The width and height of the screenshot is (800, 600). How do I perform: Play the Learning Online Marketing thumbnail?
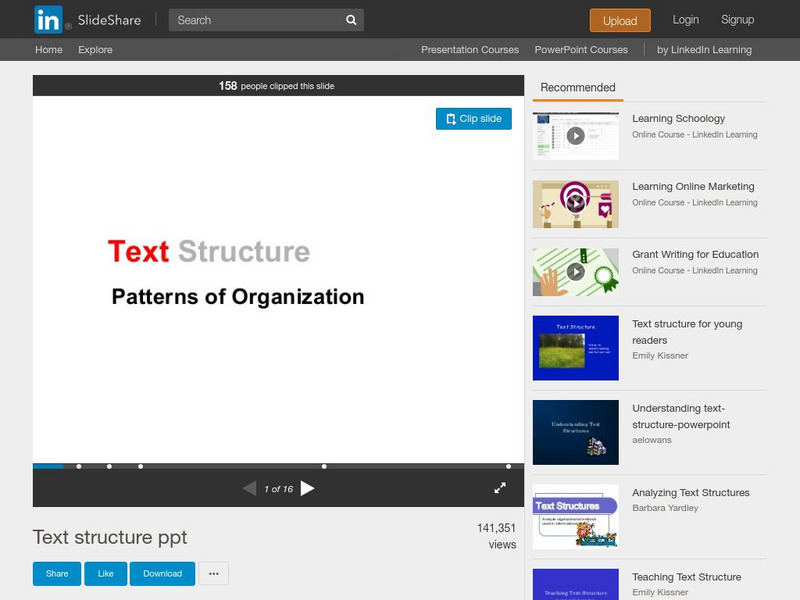click(x=575, y=203)
